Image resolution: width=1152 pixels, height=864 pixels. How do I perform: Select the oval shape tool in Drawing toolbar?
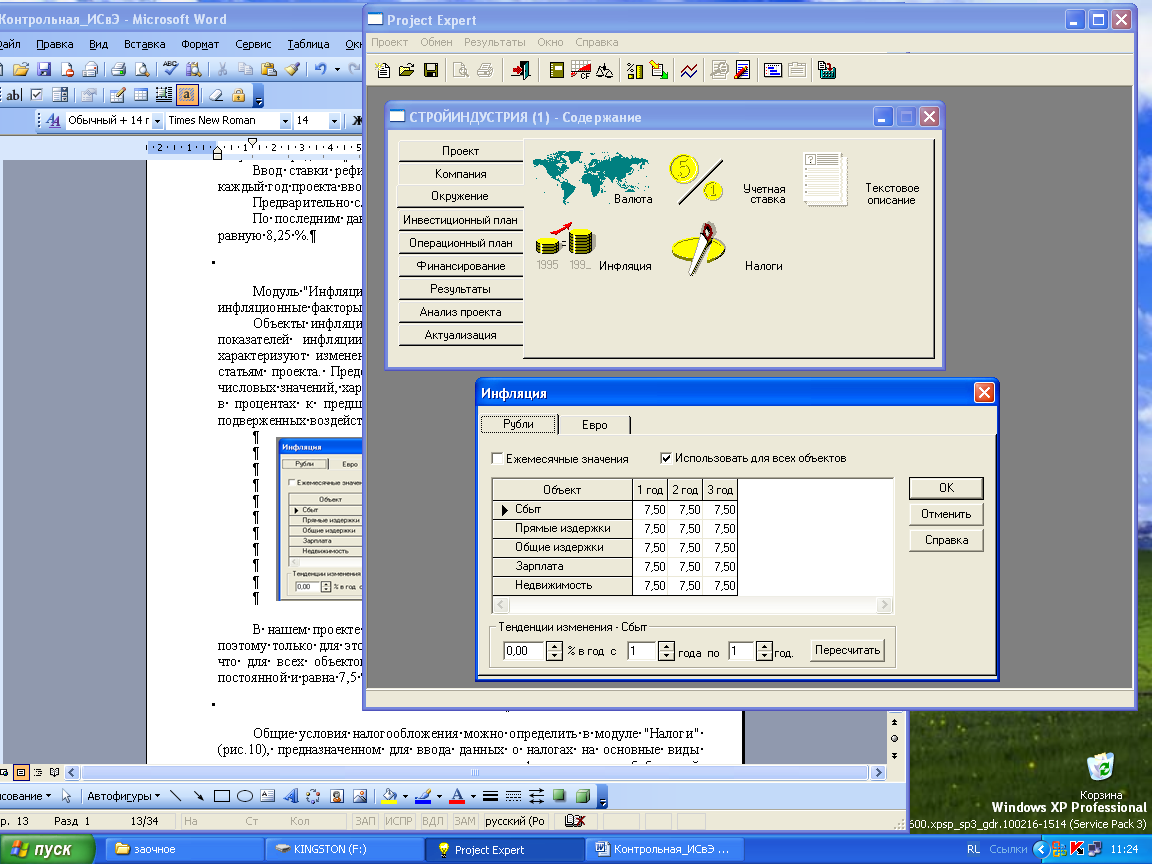tap(245, 796)
